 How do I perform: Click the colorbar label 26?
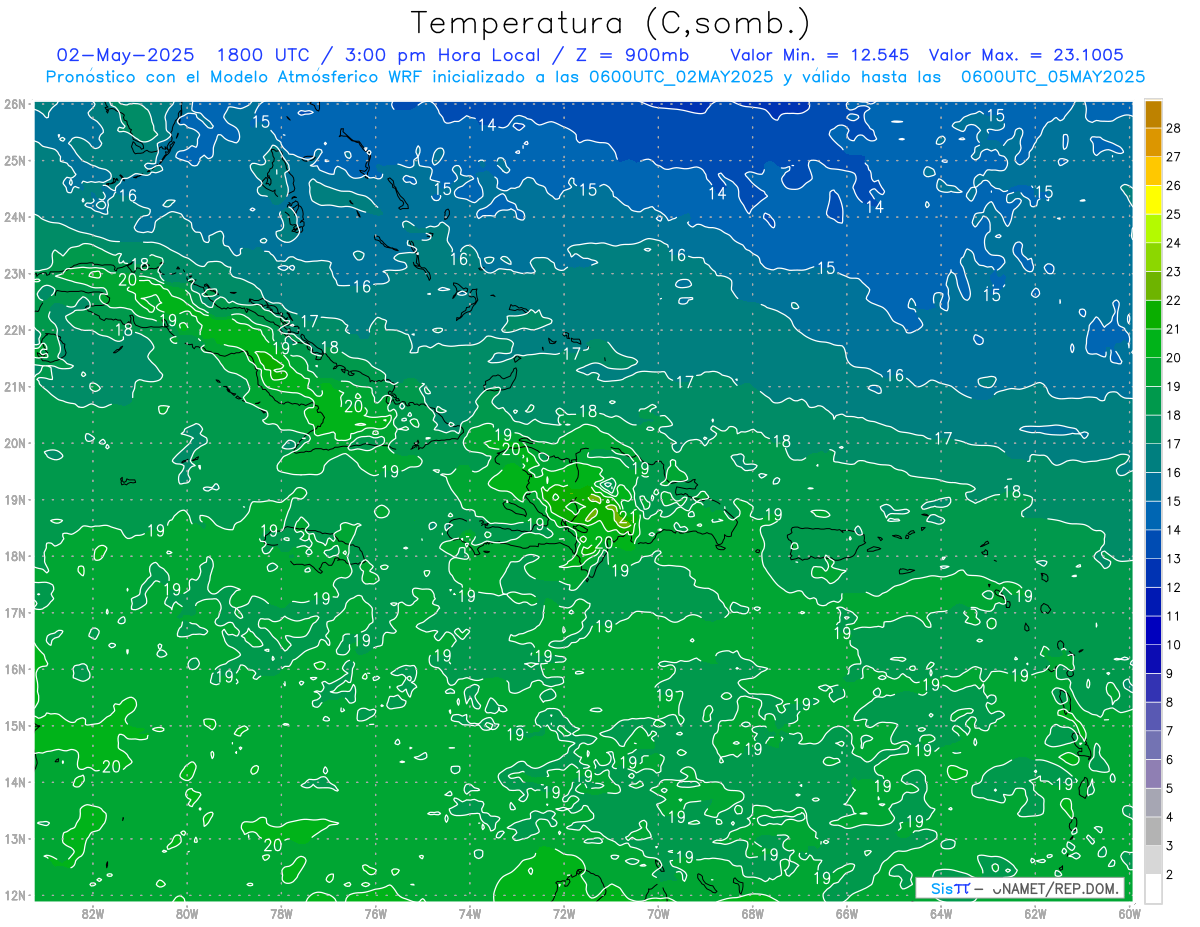point(1174,186)
